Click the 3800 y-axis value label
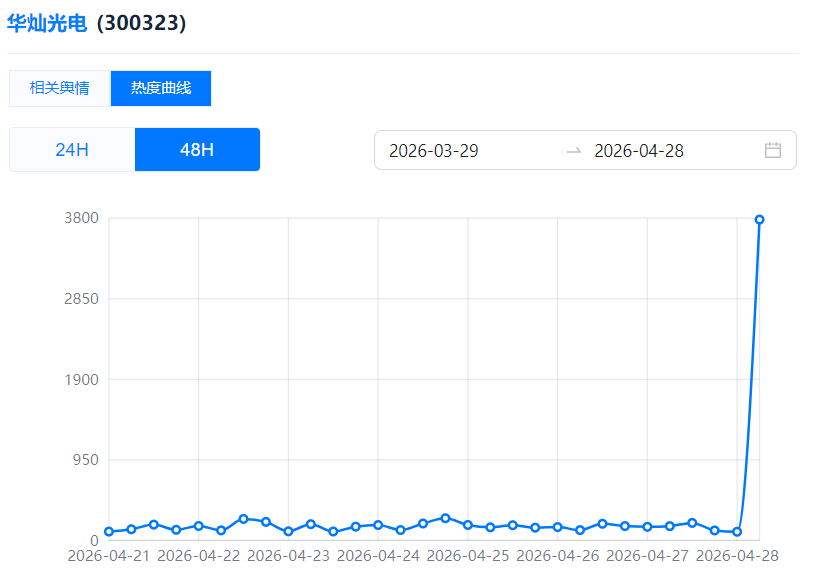The width and height of the screenshot is (819, 570). (81, 218)
